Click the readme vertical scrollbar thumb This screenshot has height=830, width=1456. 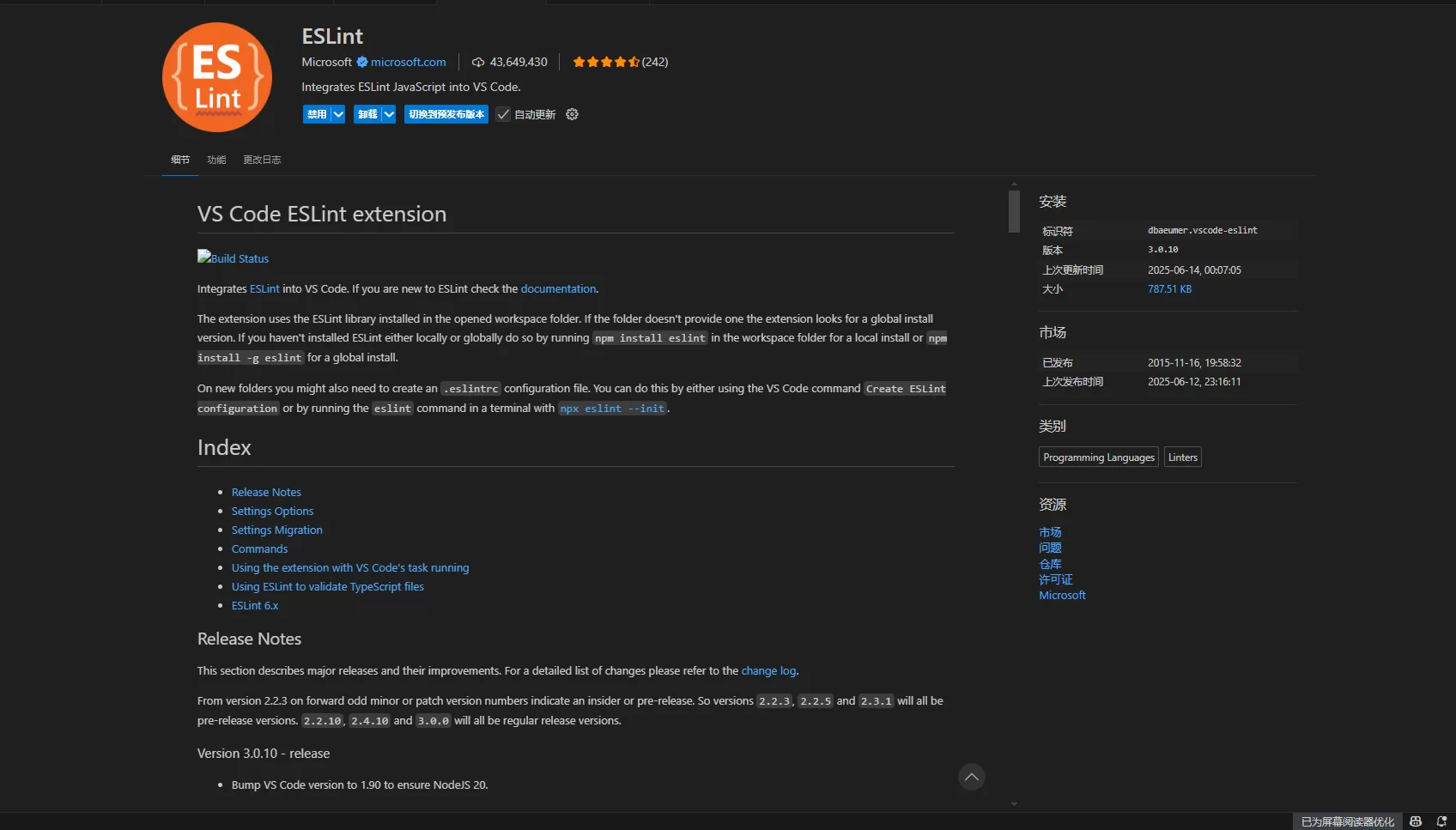pos(1014,211)
